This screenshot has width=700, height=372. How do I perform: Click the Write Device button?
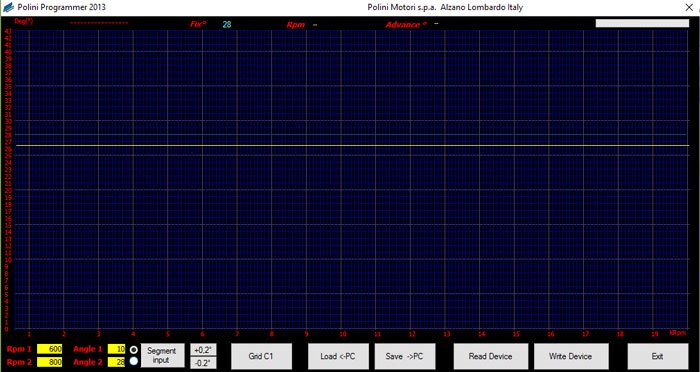pos(571,356)
